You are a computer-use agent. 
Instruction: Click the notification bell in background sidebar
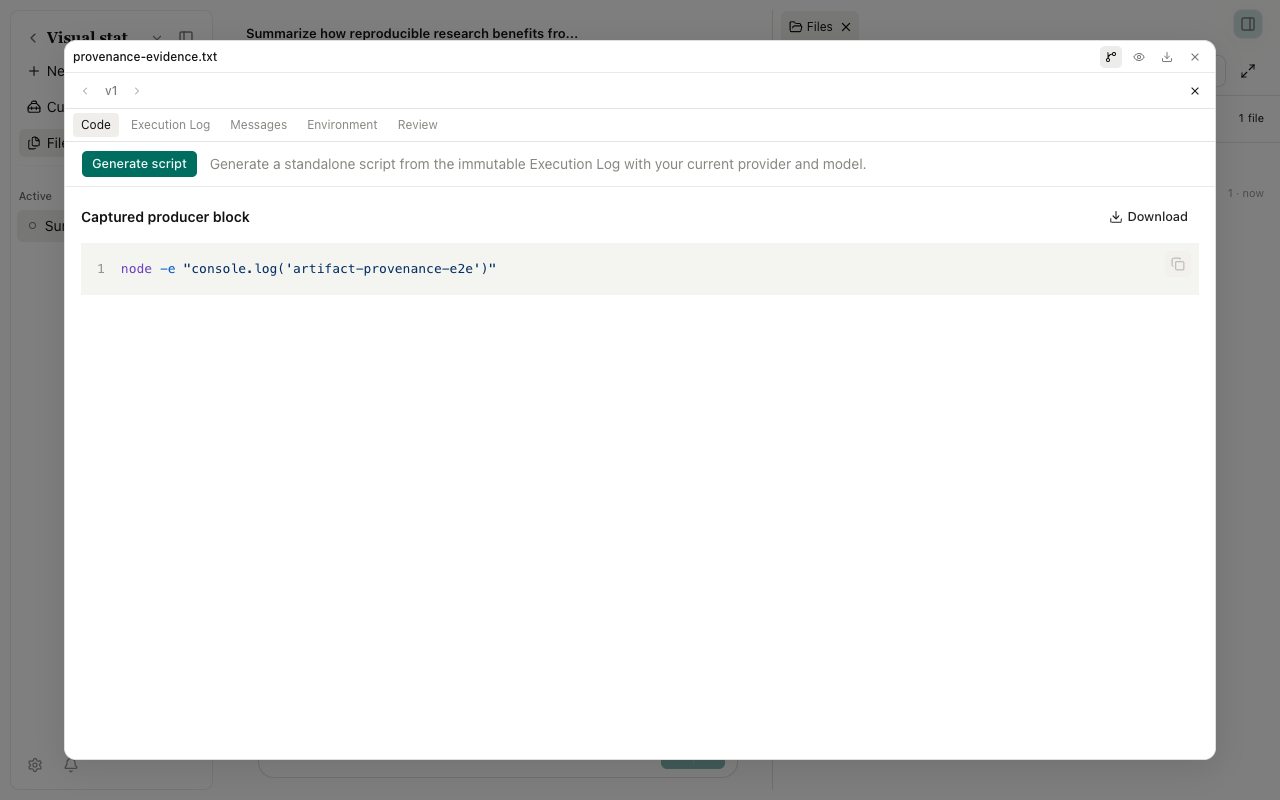pos(71,765)
